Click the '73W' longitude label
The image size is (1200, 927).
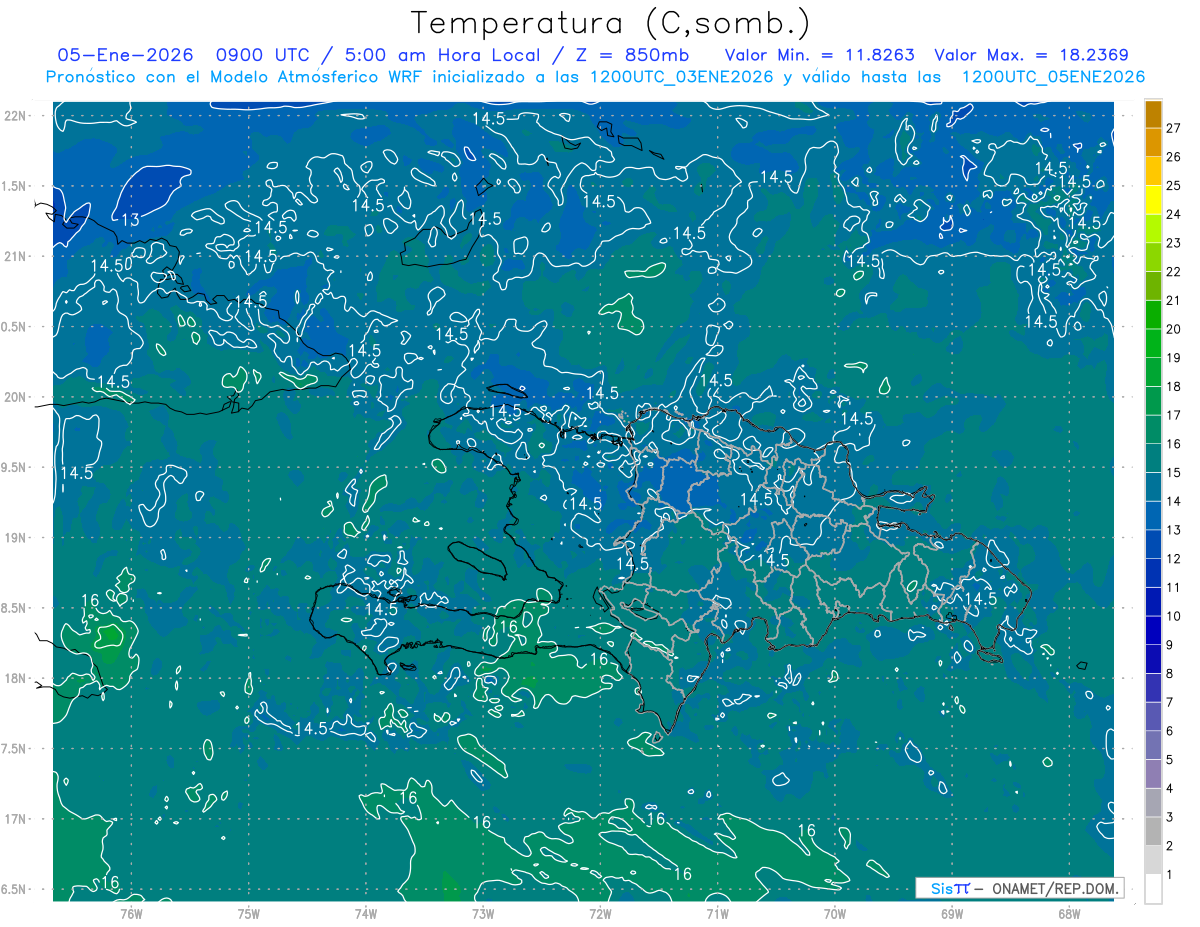tap(483, 915)
